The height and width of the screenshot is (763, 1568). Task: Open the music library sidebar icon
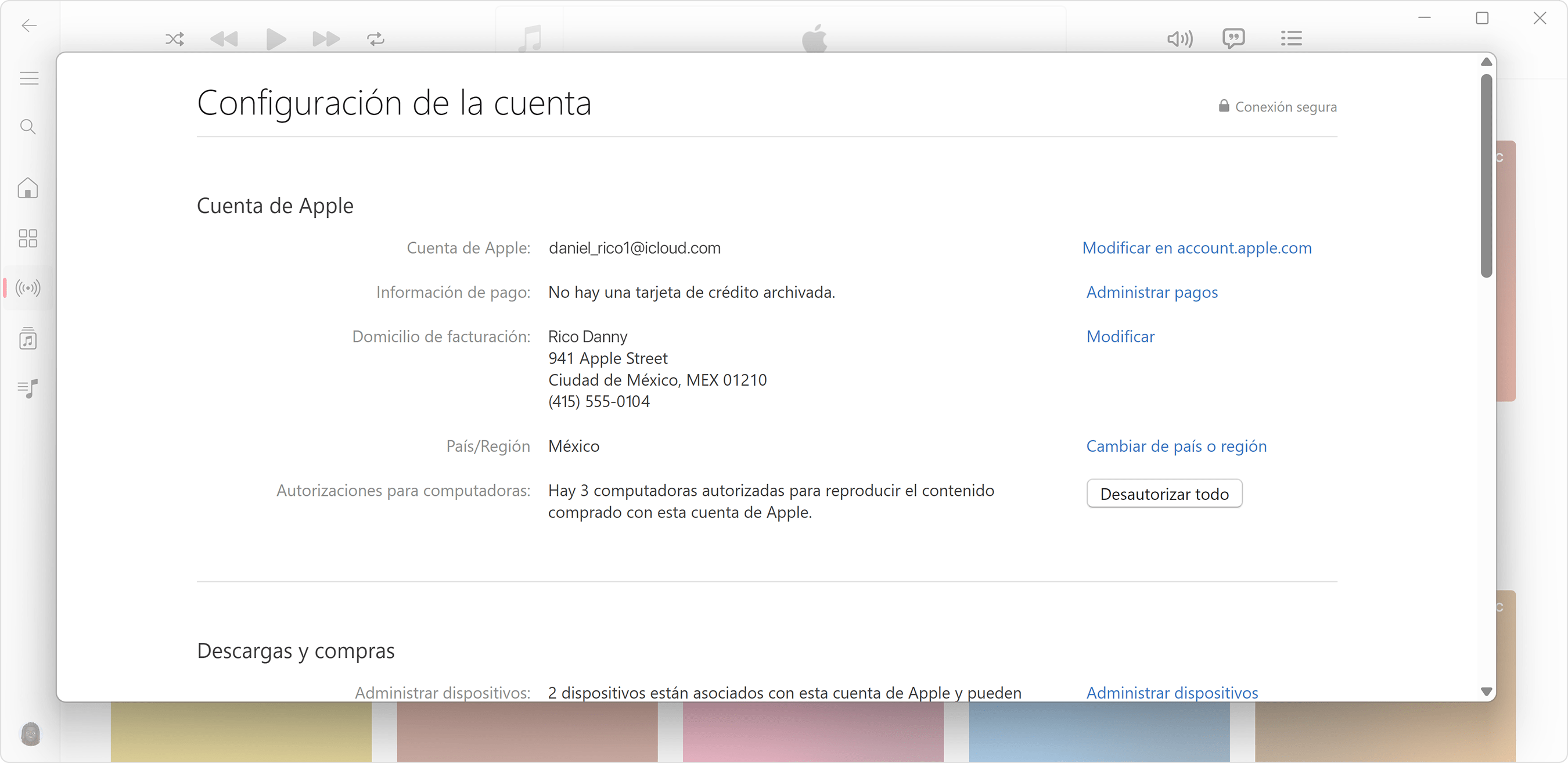coord(28,338)
